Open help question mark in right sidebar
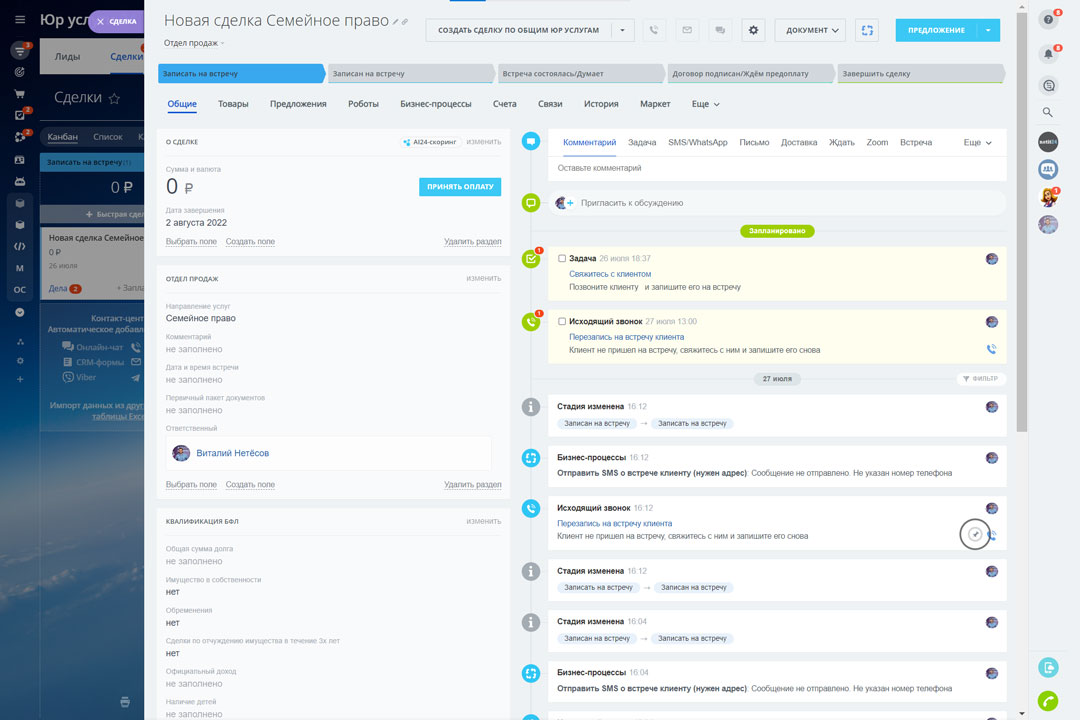Image resolution: width=1080 pixels, height=720 pixels. coord(1048,19)
